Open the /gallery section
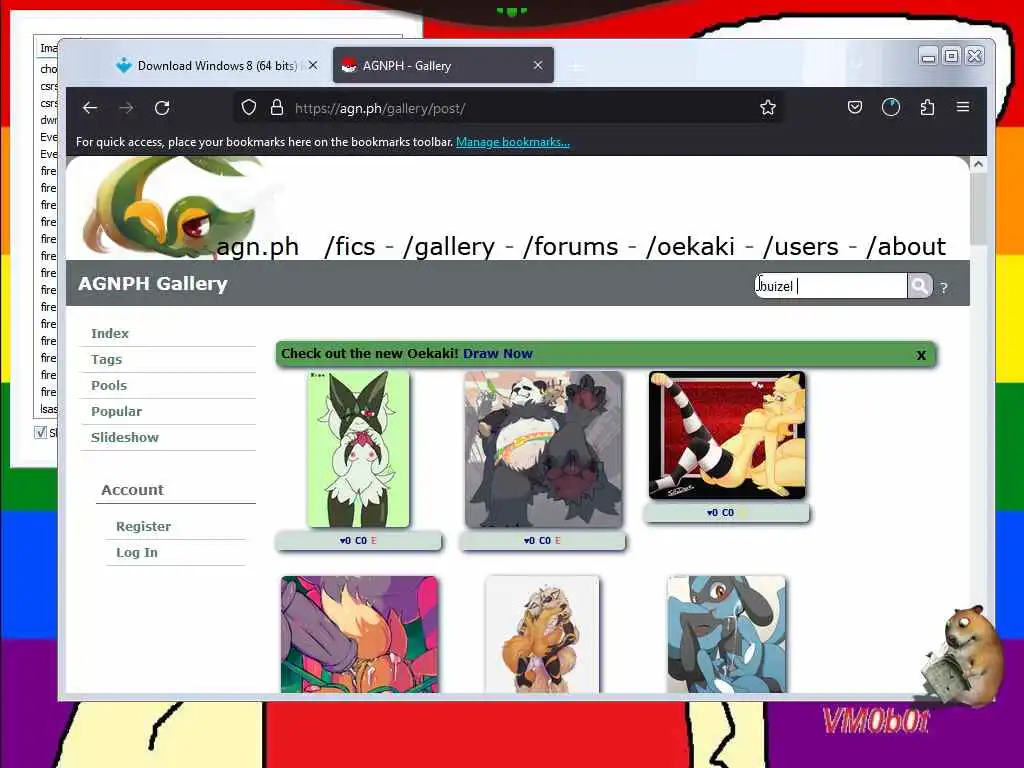Screen dimensions: 1024x768 (x=449, y=247)
